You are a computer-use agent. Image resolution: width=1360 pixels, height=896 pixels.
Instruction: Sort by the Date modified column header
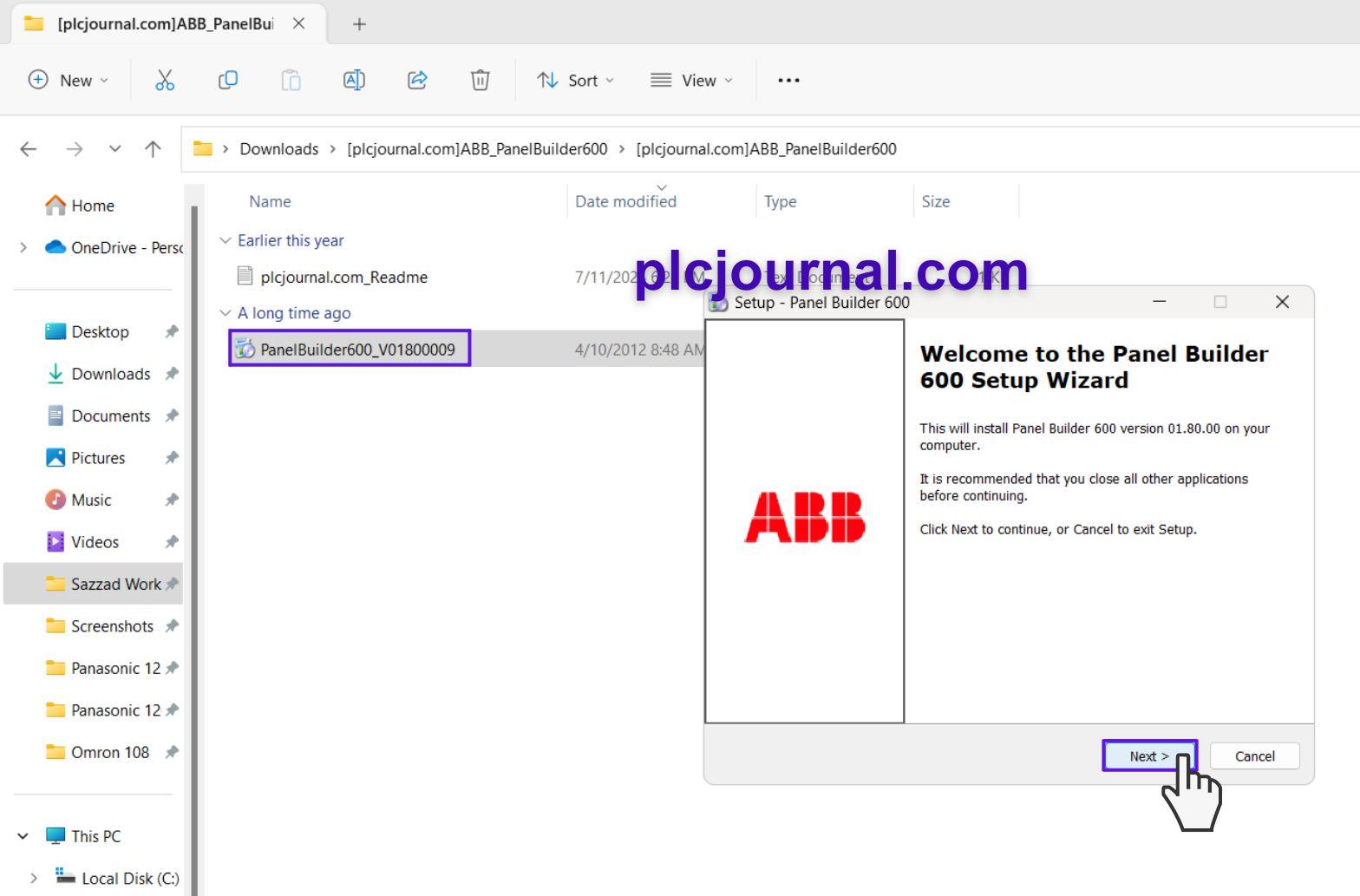click(x=625, y=201)
